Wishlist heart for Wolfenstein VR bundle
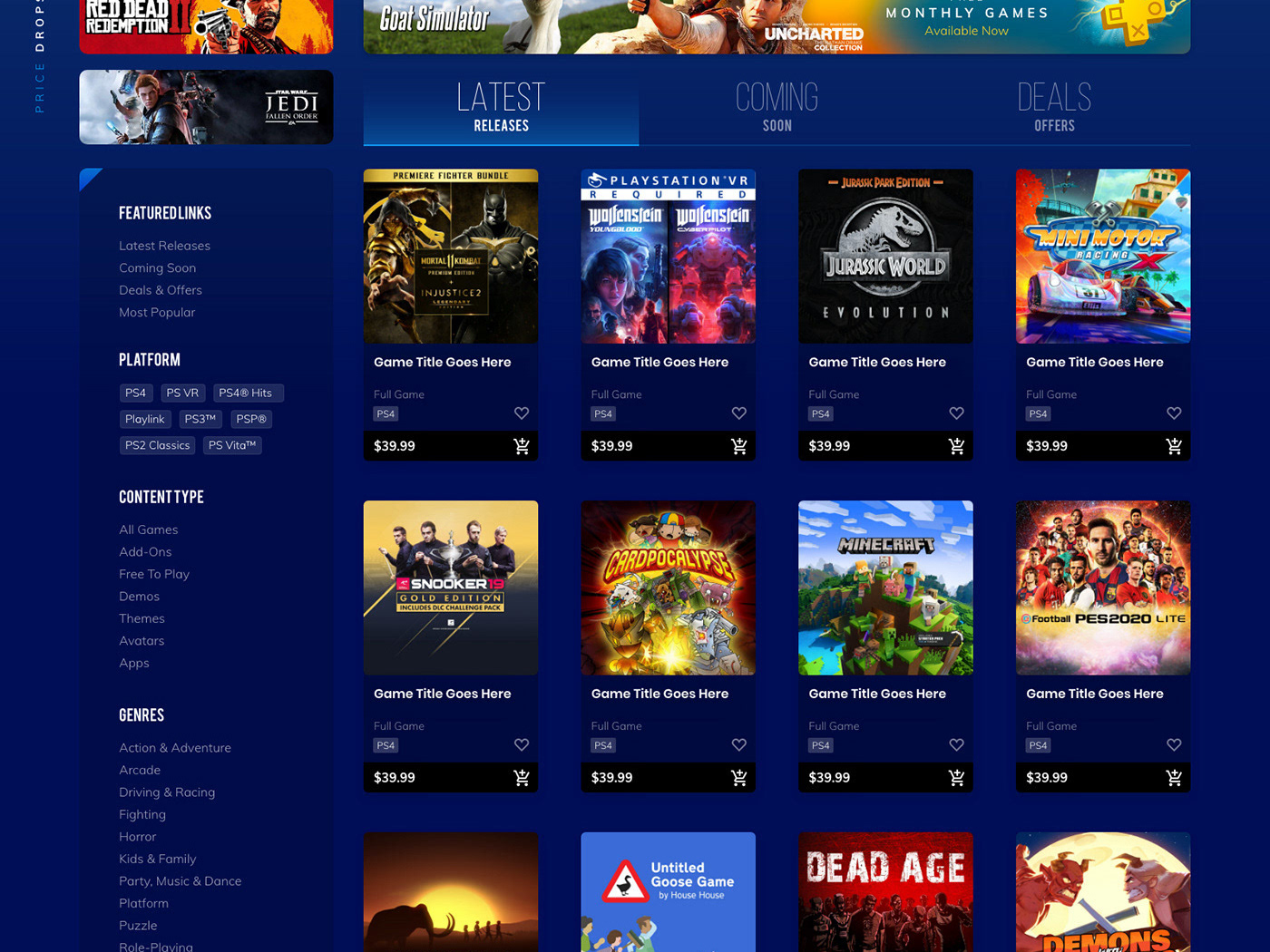Viewport: 1270px width, 952px height. (739, 413)
